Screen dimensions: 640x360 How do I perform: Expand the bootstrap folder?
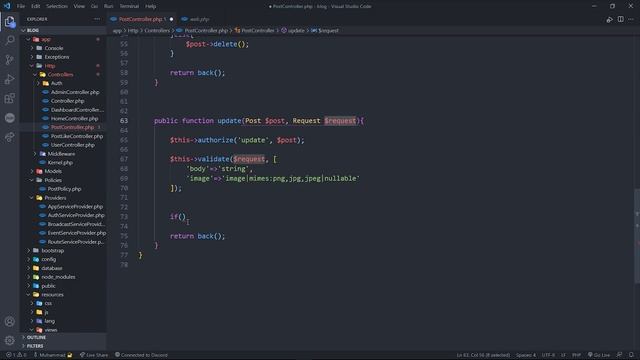(63, 251)
